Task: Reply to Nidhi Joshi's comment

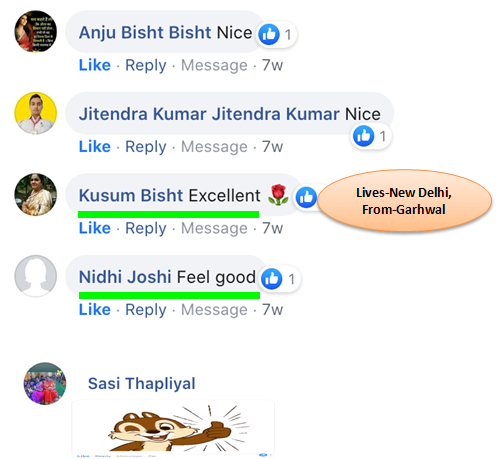Action: (x=146, y=310)
